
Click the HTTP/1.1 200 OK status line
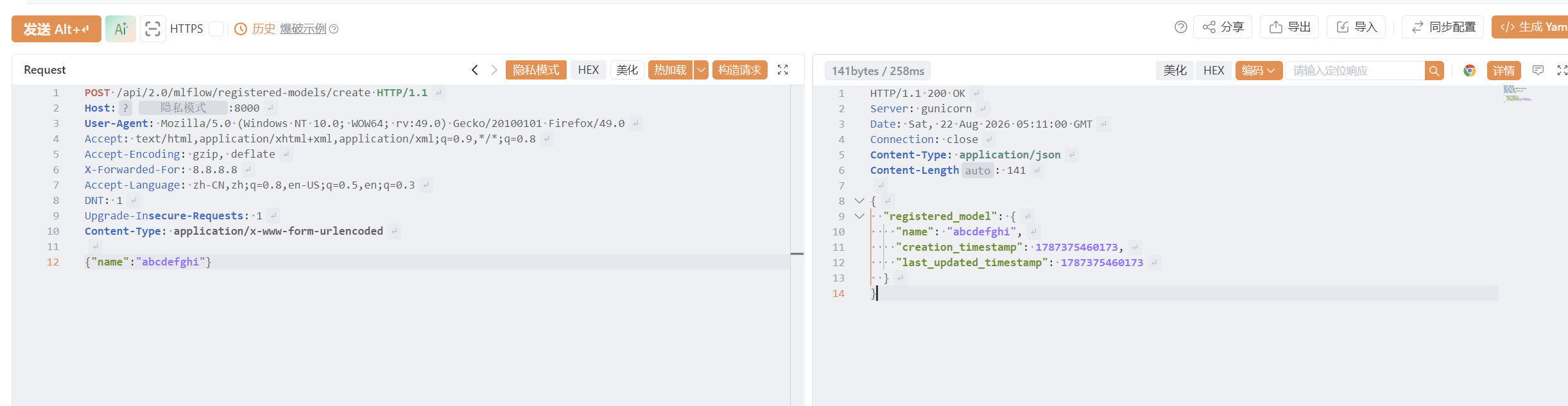point(917,93)
